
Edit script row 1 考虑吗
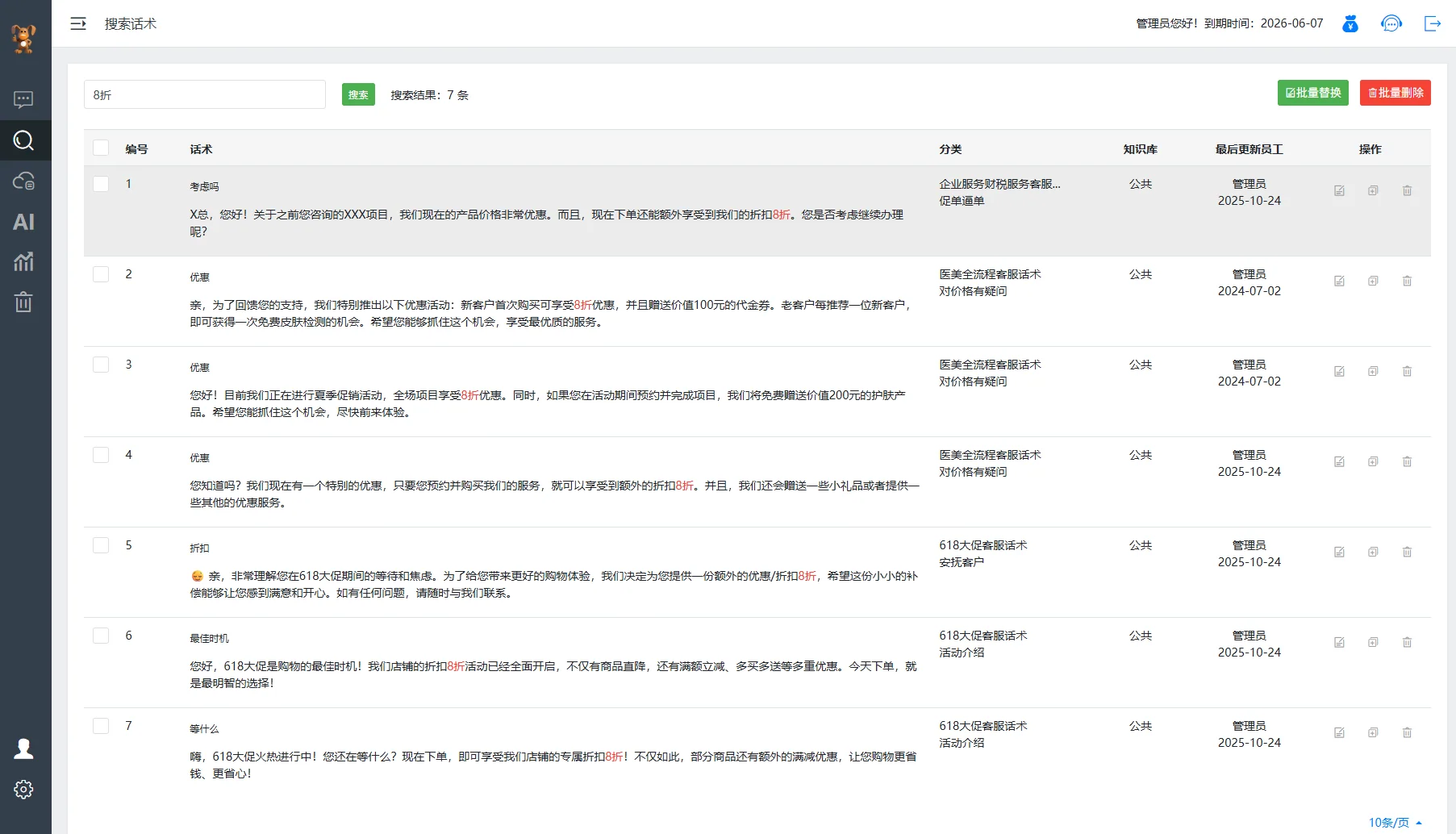coord(1339,190)
